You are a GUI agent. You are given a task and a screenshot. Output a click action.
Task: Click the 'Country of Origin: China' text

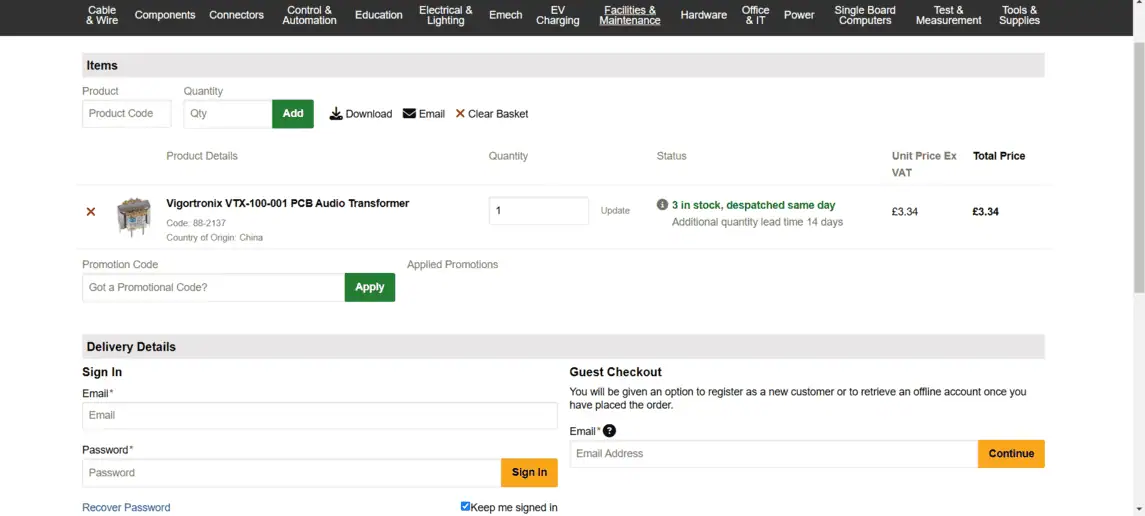[214, 238]
